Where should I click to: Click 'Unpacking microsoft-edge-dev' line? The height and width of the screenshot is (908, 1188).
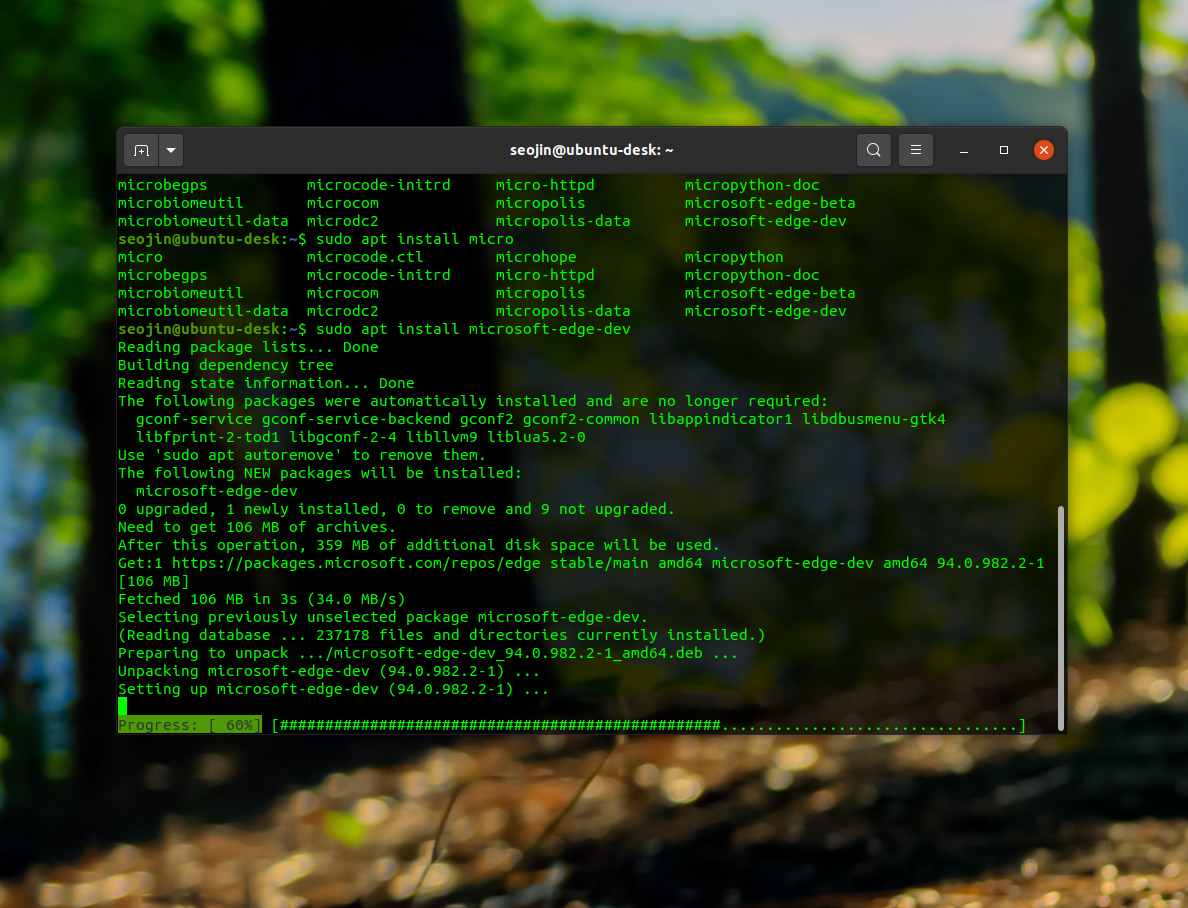coord(329,671)
